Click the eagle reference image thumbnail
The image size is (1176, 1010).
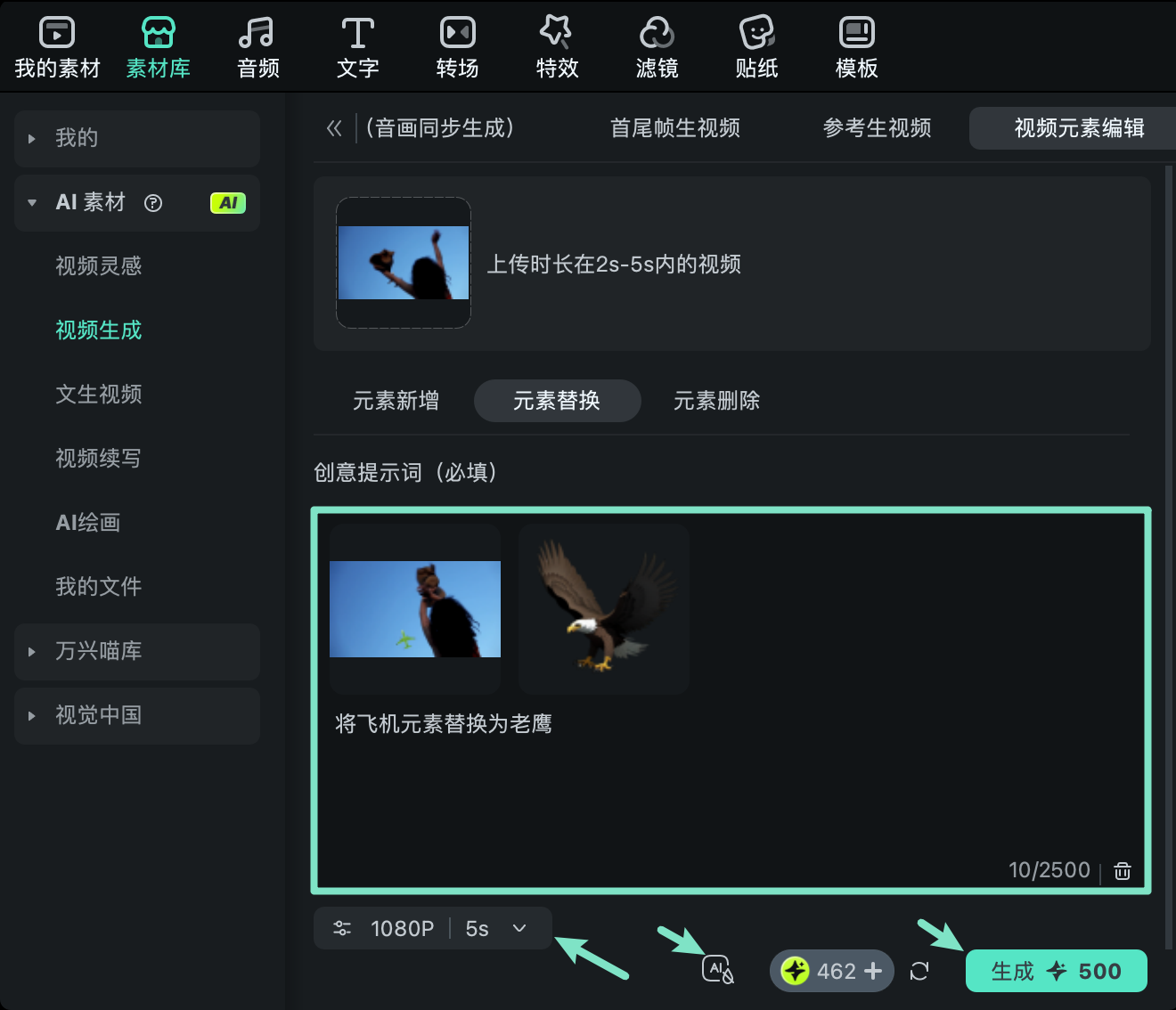(603, 609)
